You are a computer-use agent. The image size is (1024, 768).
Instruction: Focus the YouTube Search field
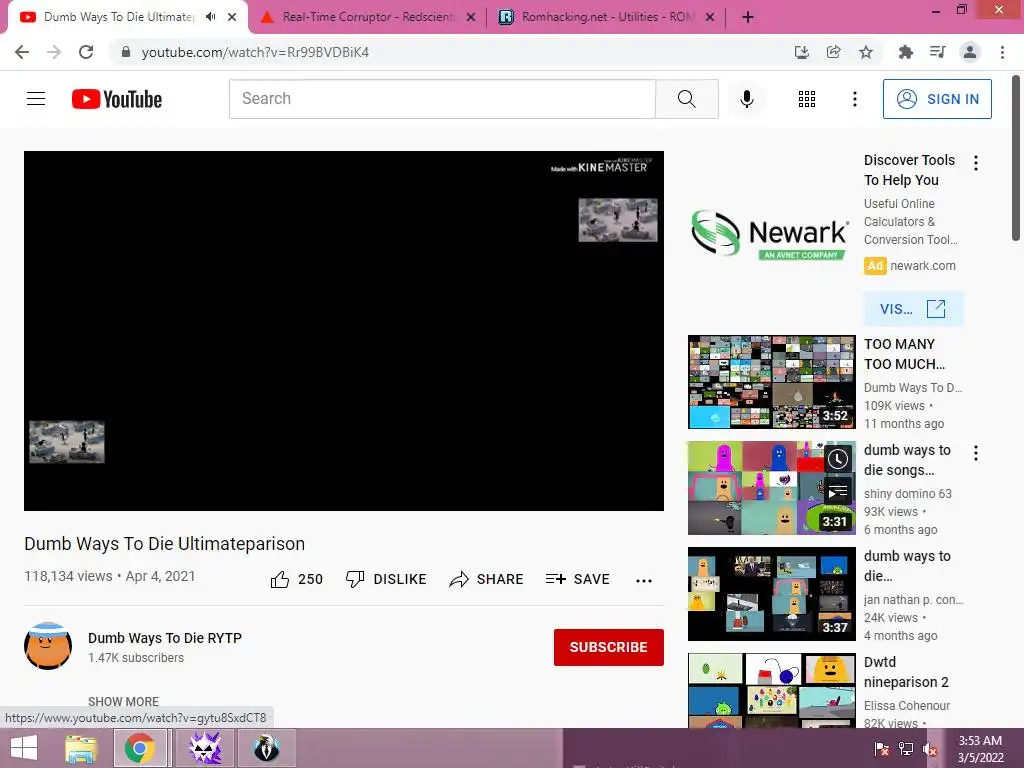pyautogui.click(x=442, y=99)
